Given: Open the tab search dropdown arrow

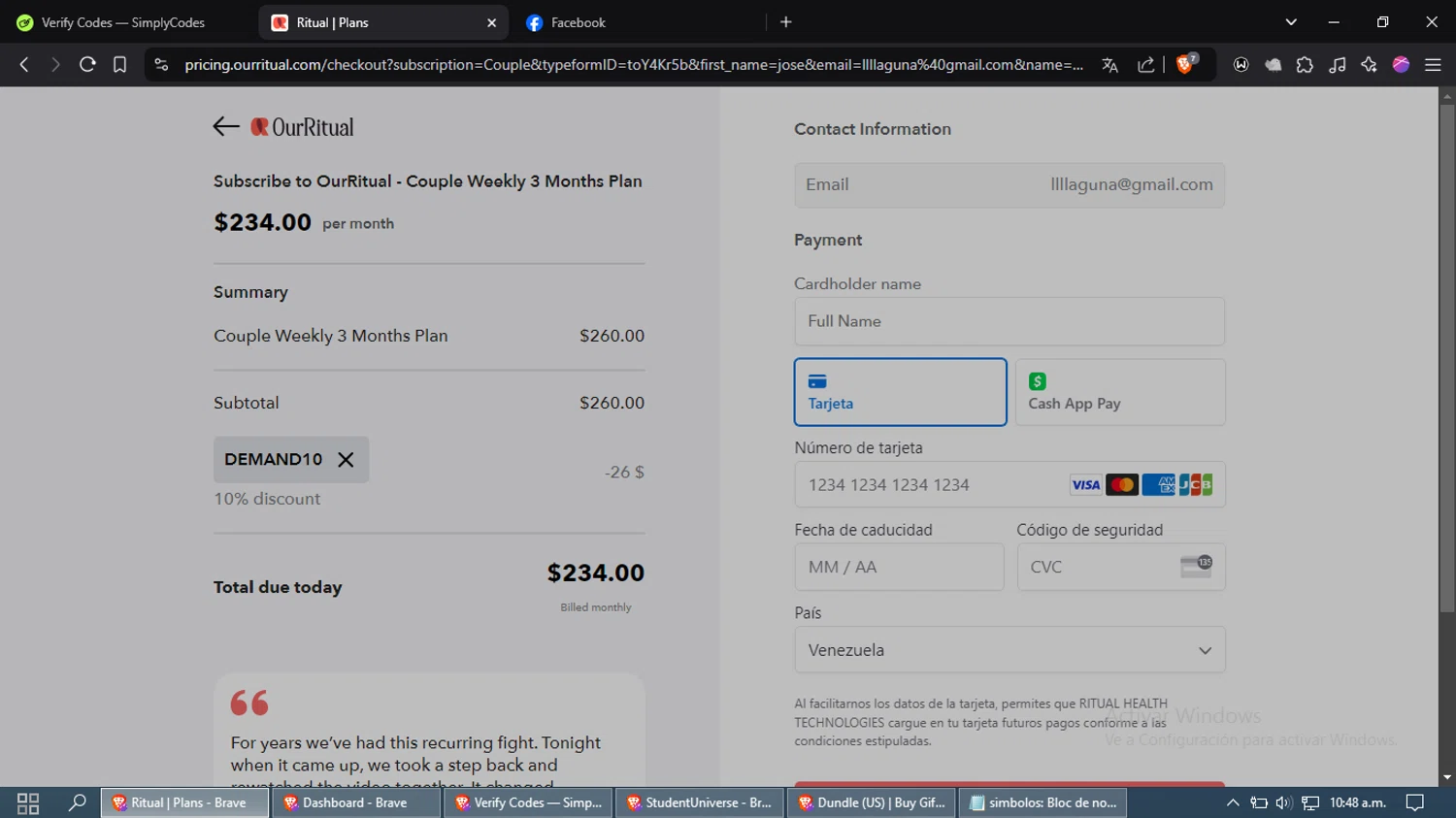Looking at the screenshot, I should (x=1291, y=22).
